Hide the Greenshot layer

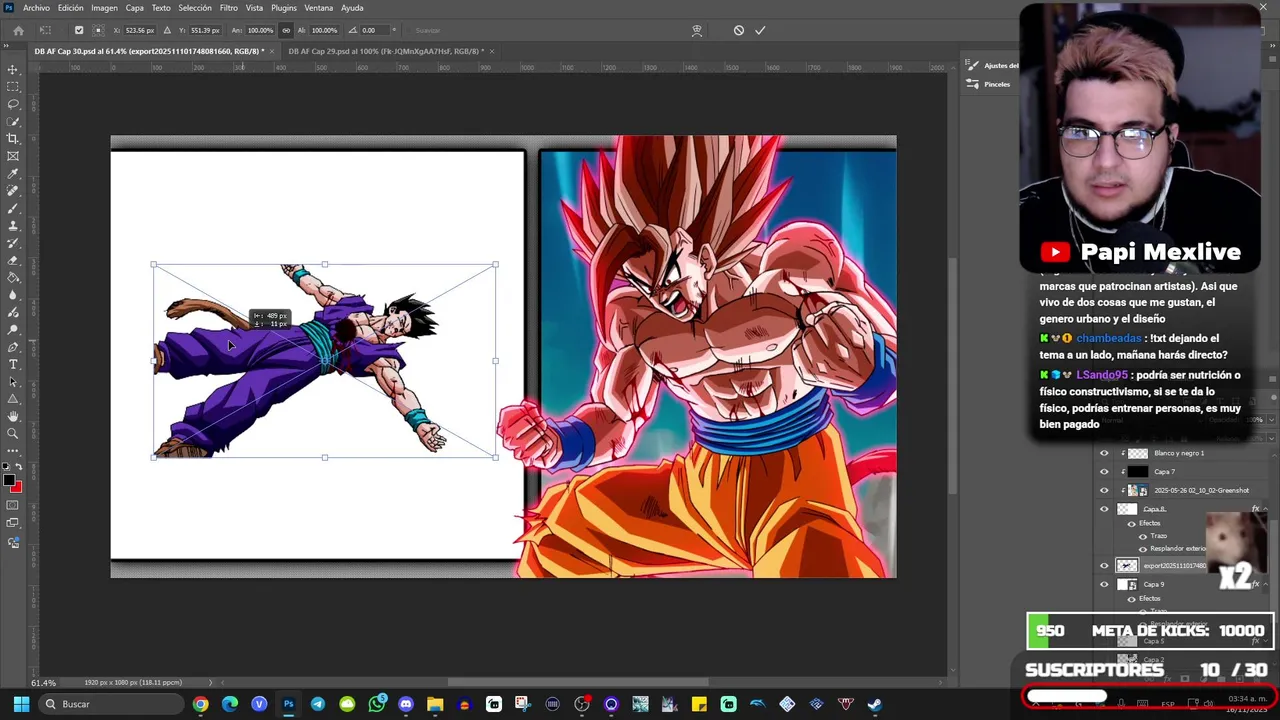[x=1104, y=490]
